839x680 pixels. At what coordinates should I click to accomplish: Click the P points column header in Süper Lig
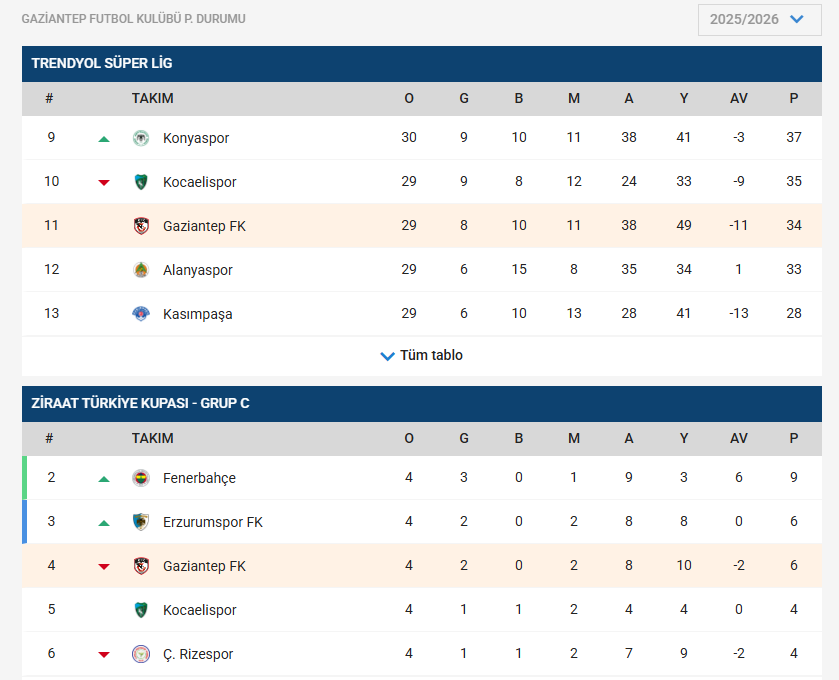coord(794,98)
